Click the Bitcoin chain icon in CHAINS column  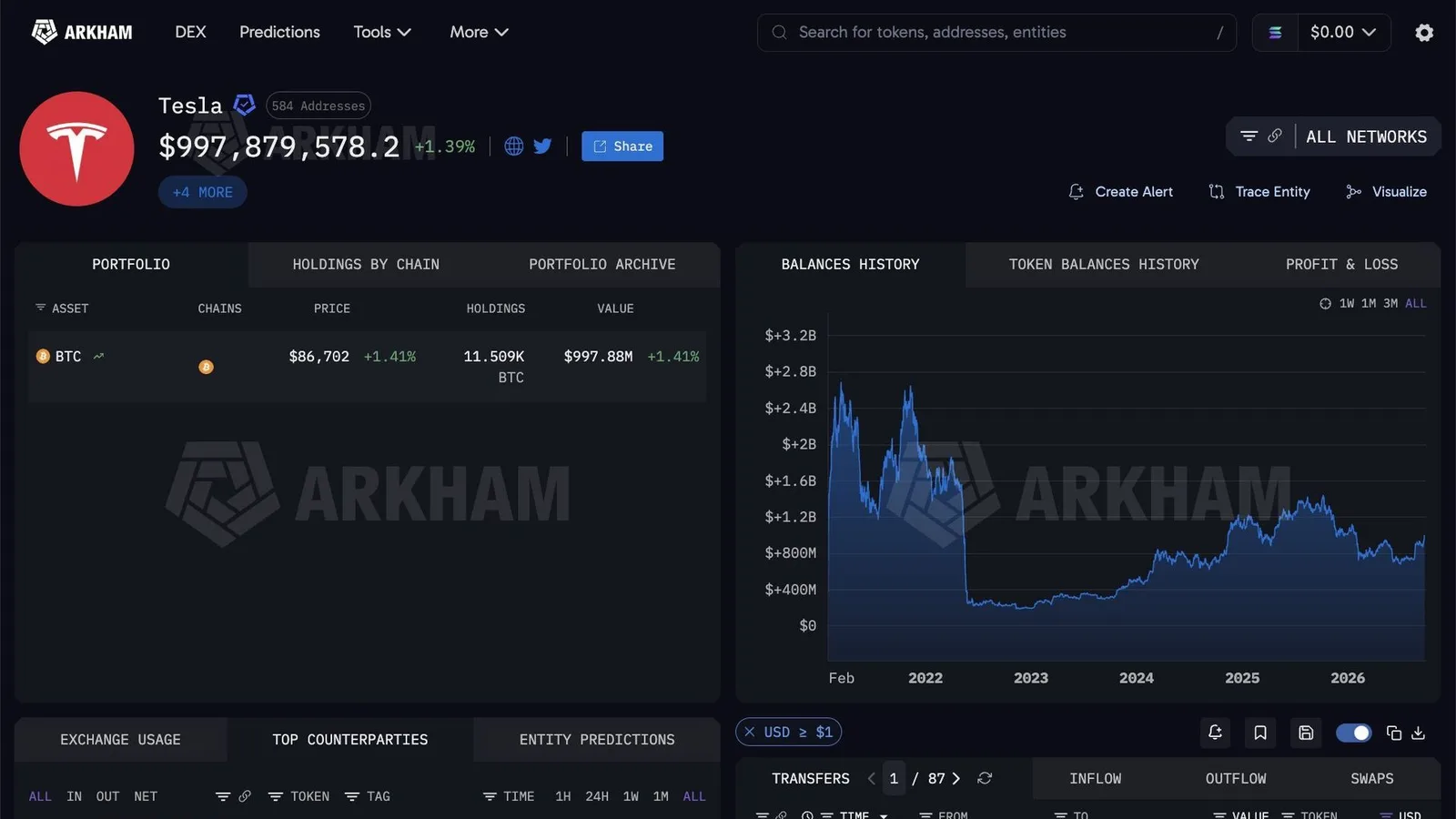coord(207,367)
